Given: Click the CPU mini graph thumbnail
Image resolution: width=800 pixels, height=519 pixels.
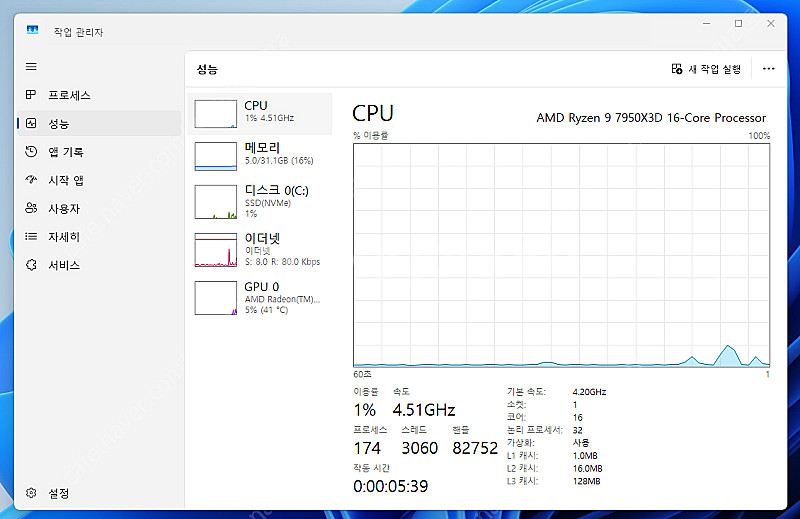Looking at the screenshot, I should (215, 113).
